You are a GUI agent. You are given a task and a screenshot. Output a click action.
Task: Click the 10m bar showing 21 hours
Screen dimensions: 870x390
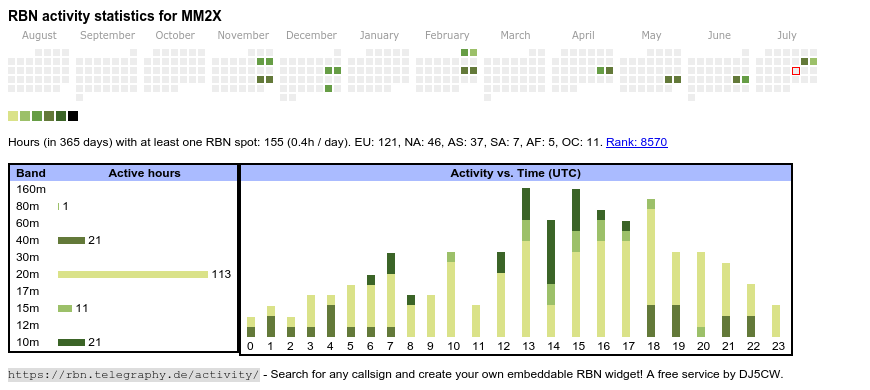(71, 342)
